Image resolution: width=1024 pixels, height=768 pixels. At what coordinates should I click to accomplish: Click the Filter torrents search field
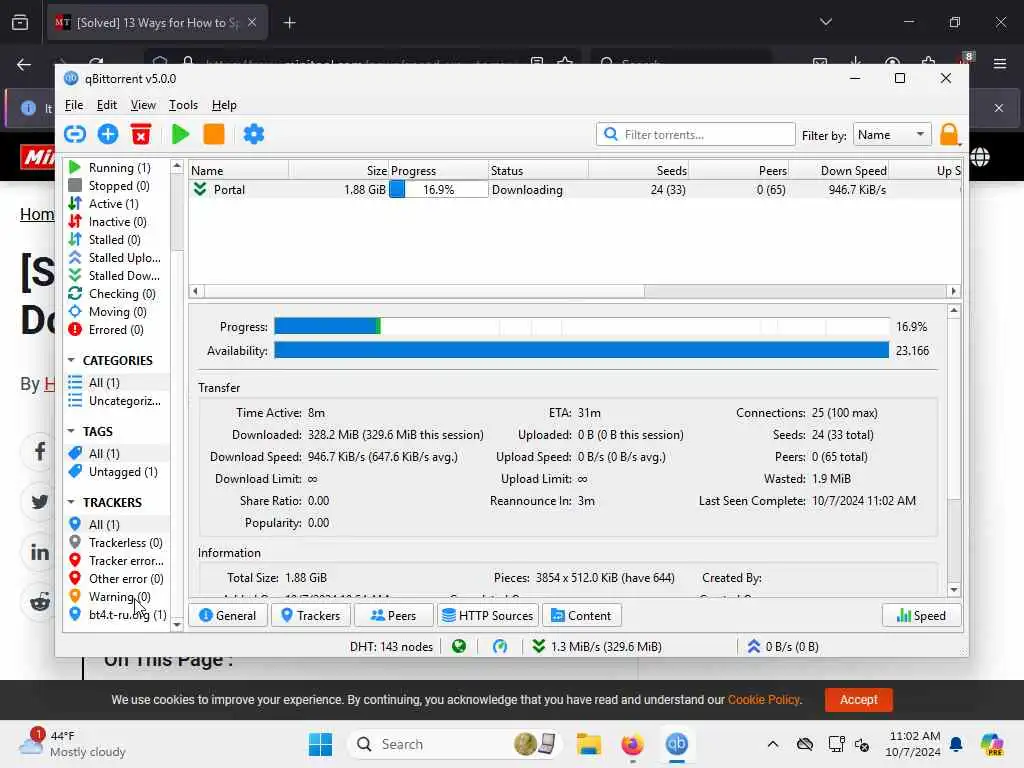coord(696,135)
